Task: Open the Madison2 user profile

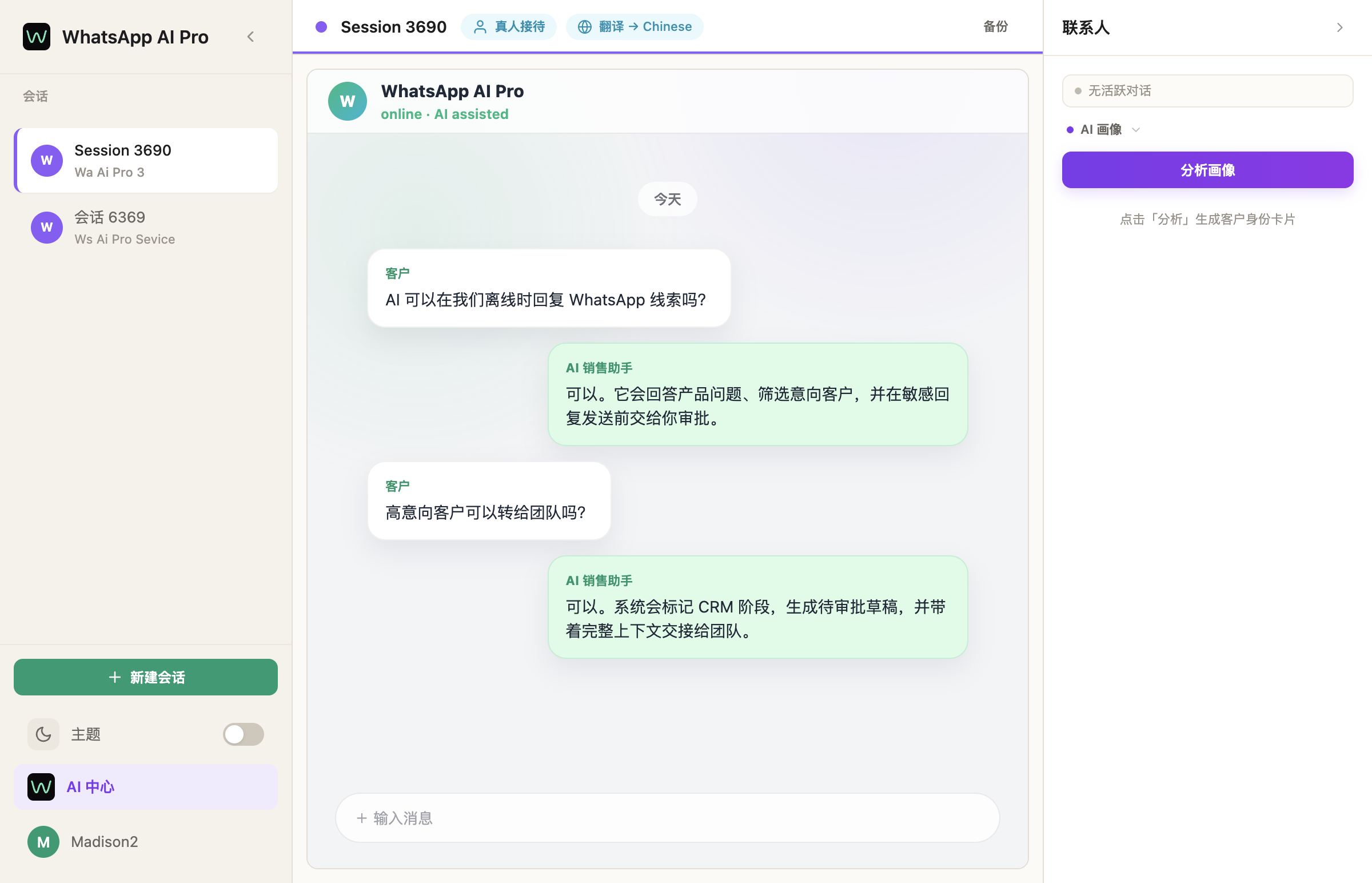Action: click(146, 842)
